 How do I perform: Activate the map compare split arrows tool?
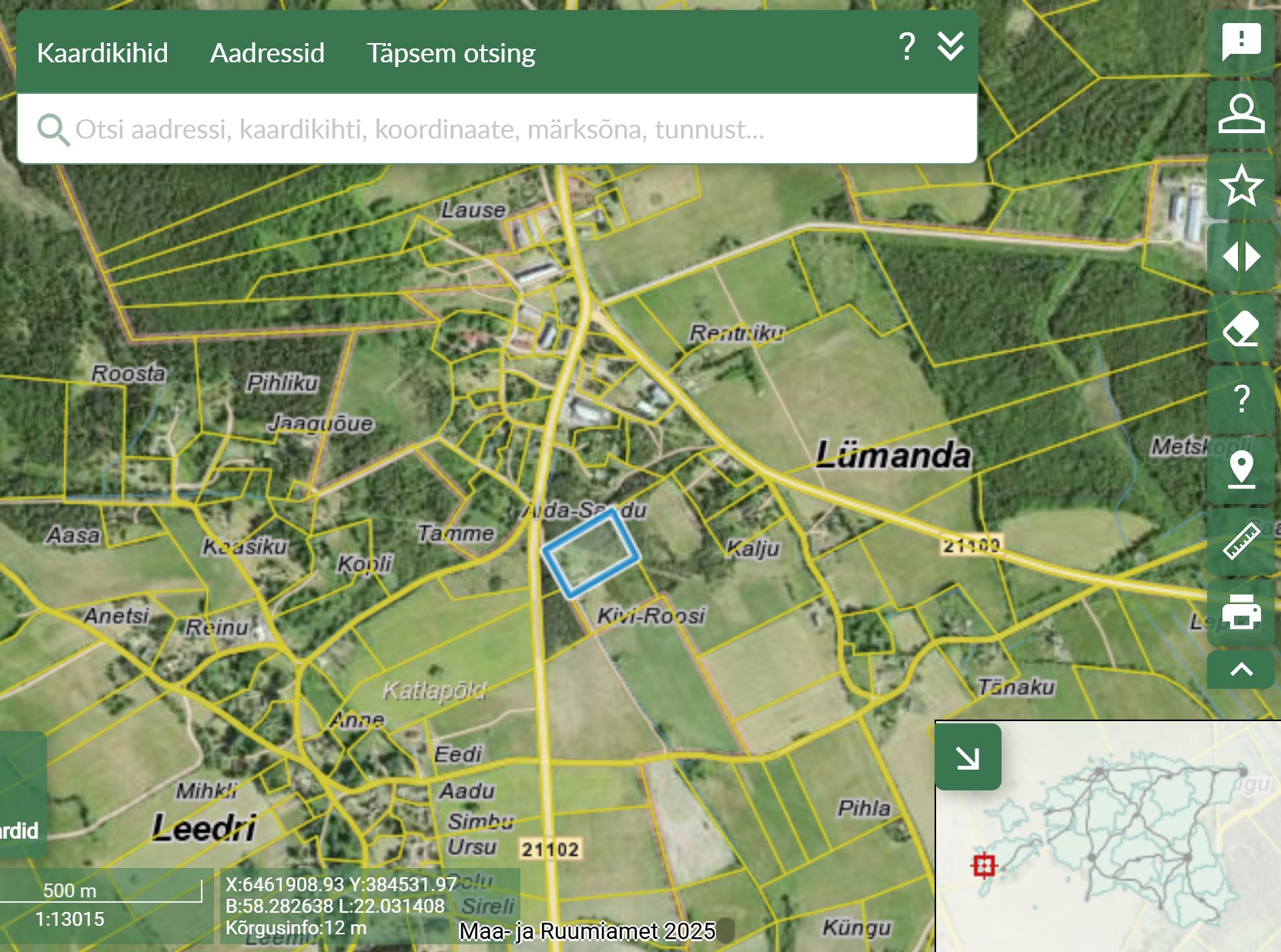coord(1241,256)
